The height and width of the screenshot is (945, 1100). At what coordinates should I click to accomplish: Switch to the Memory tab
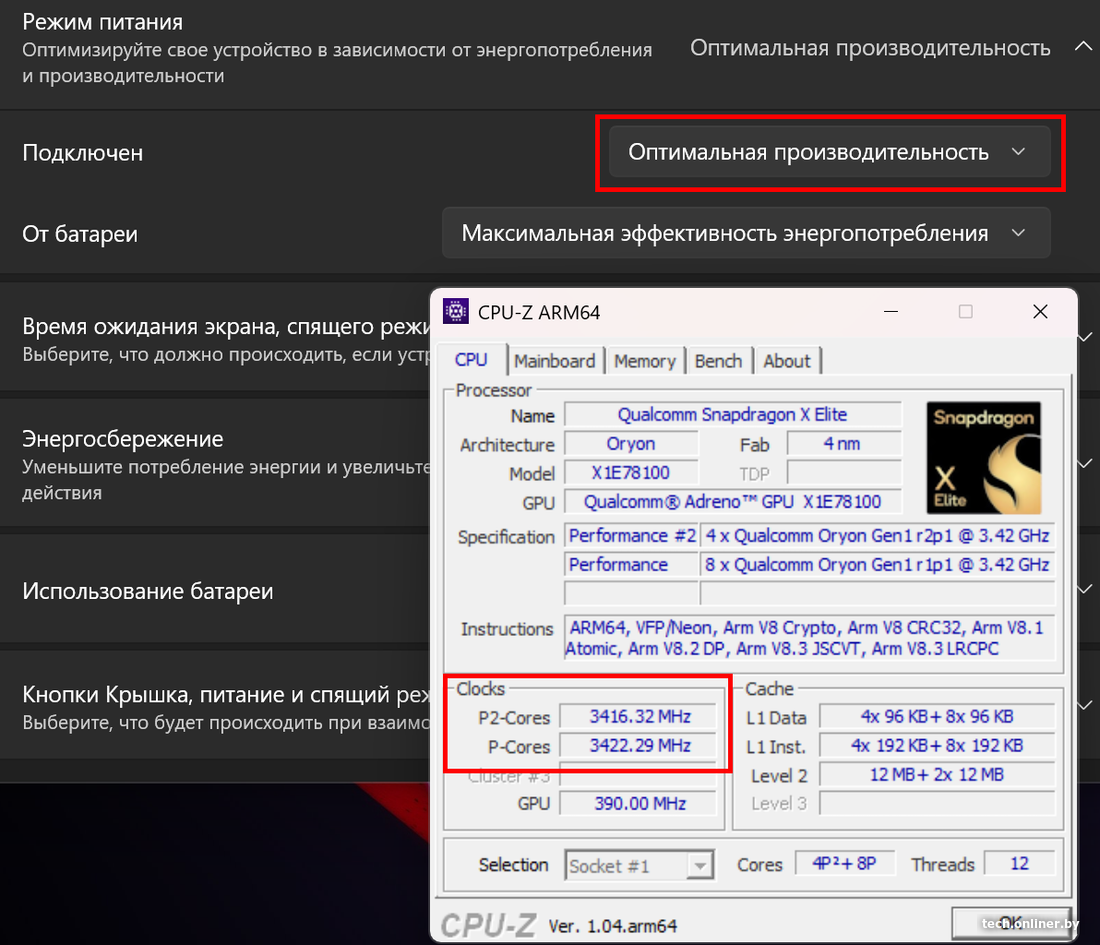coord(645,361)
